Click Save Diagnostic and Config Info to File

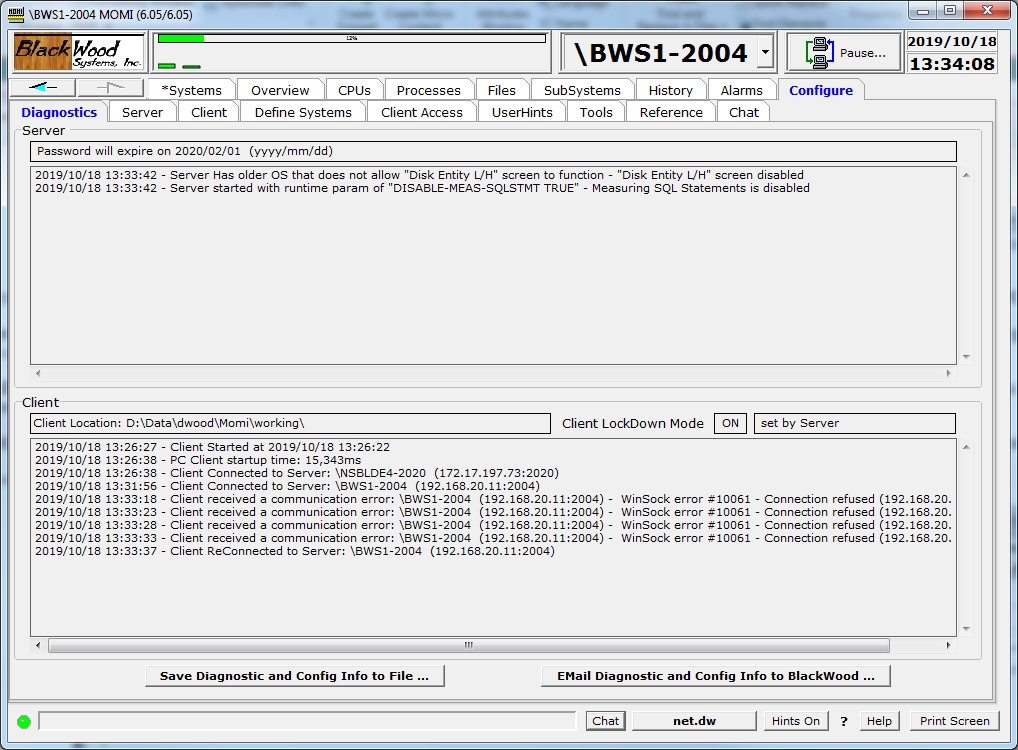(x=294, y=676)
